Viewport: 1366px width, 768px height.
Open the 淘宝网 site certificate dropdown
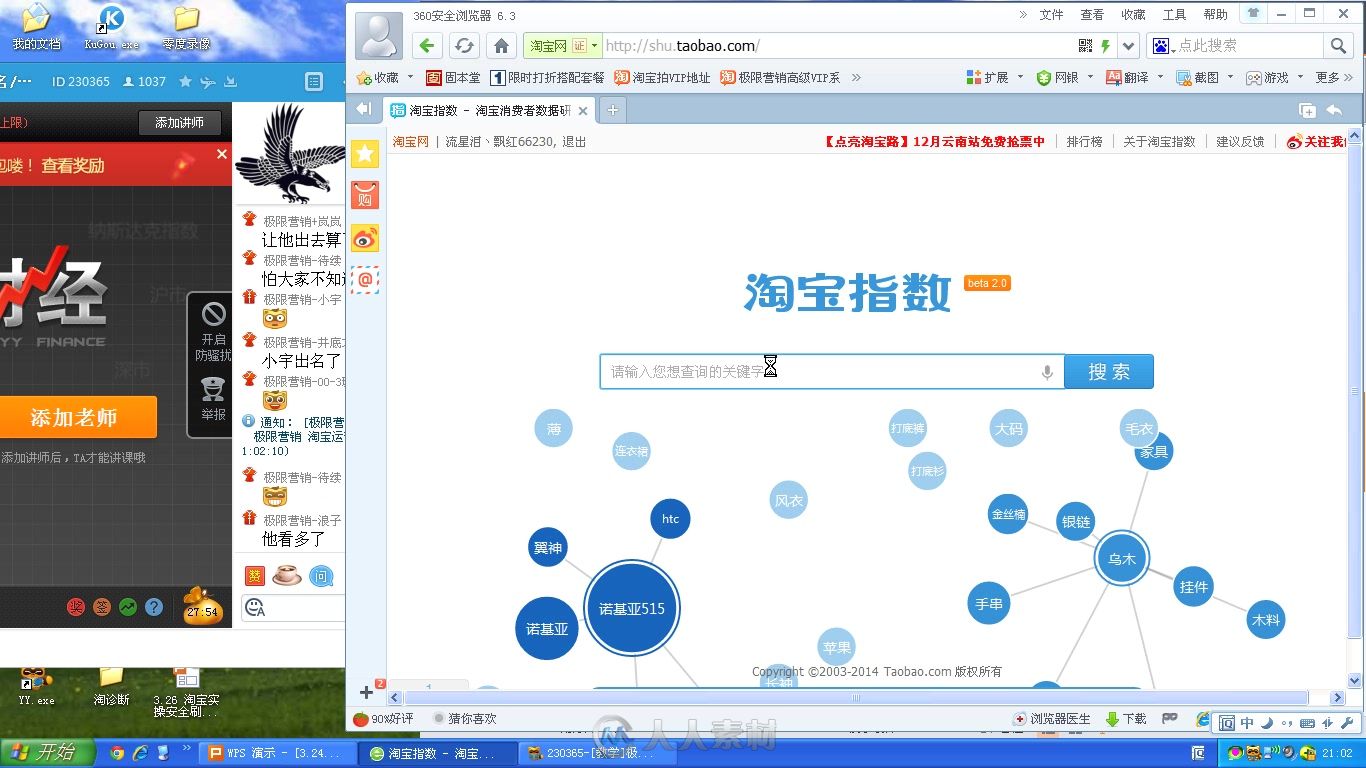[x=595, y=46]
